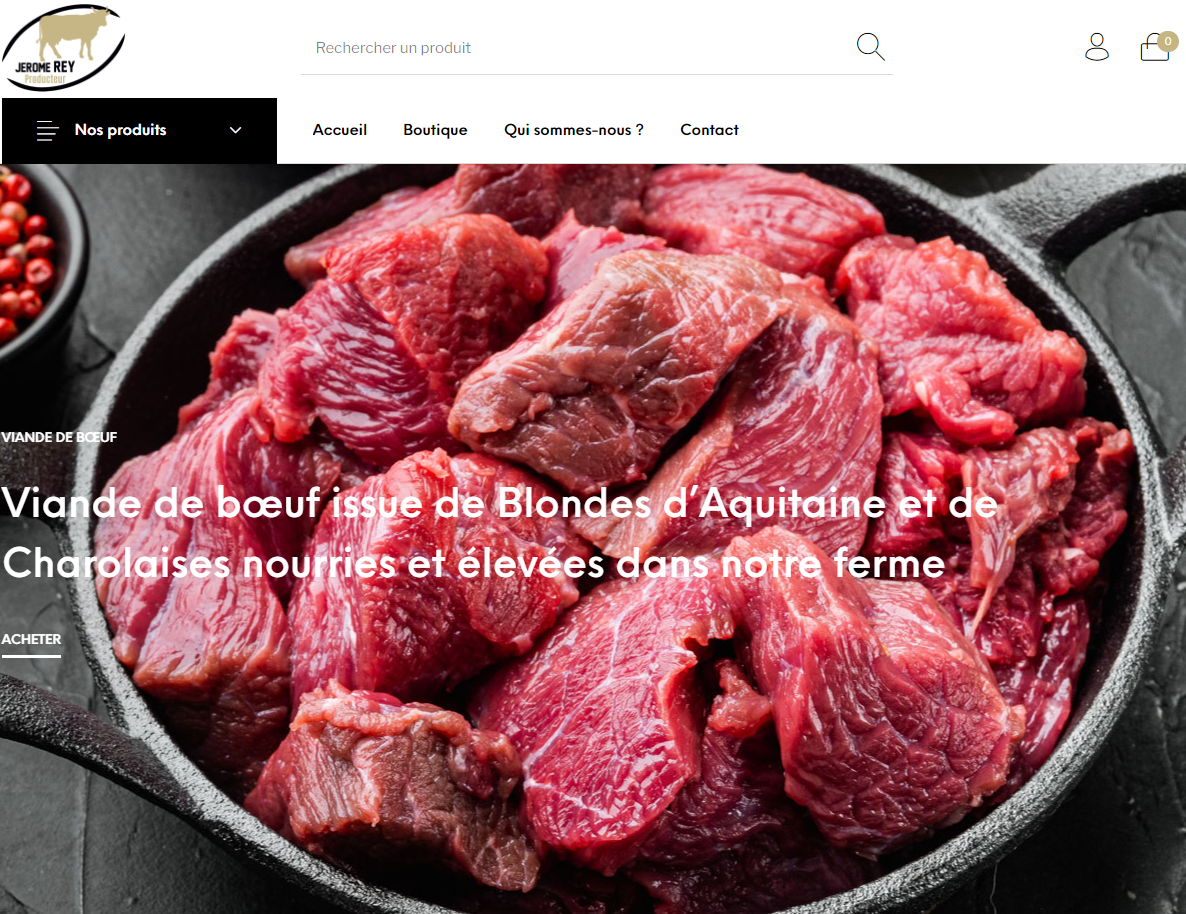Focus the Rechercher un produit field
Viewport: 1186px width, 914px height.
[x=579, y=48]
